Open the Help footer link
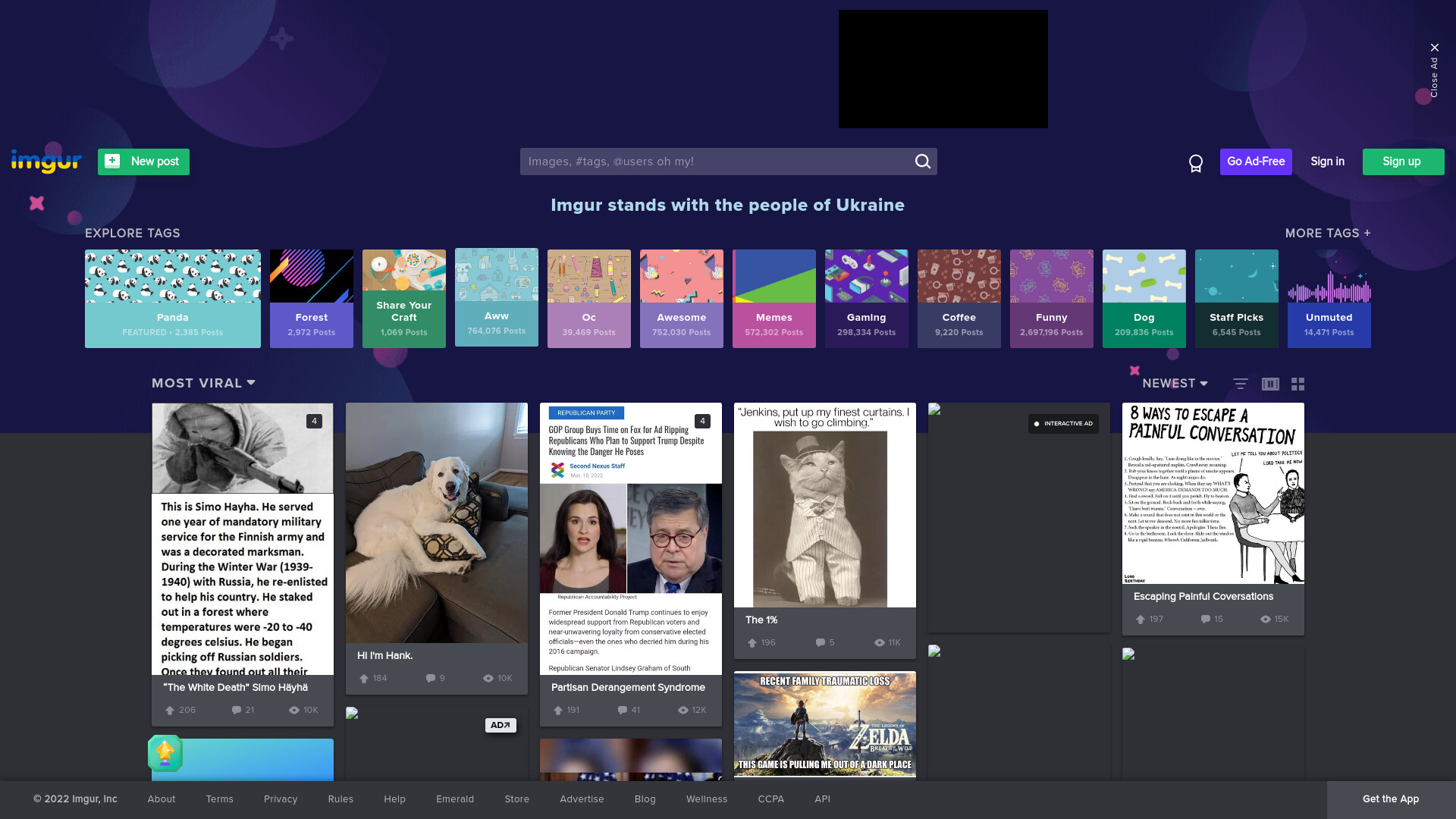Viewport: 1456px width, 819px height. [394, 799]
